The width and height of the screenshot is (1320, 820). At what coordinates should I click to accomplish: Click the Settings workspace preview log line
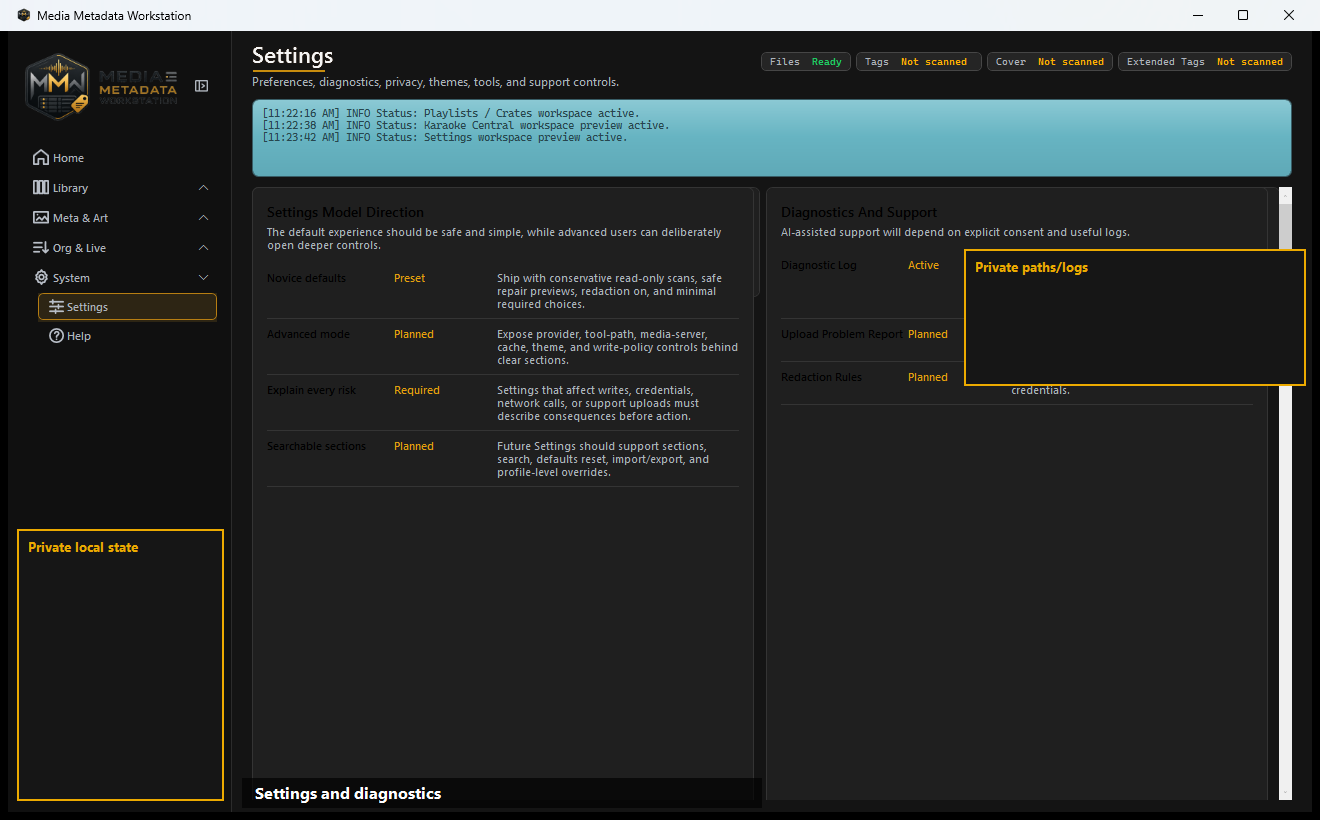tap(445, 138)
